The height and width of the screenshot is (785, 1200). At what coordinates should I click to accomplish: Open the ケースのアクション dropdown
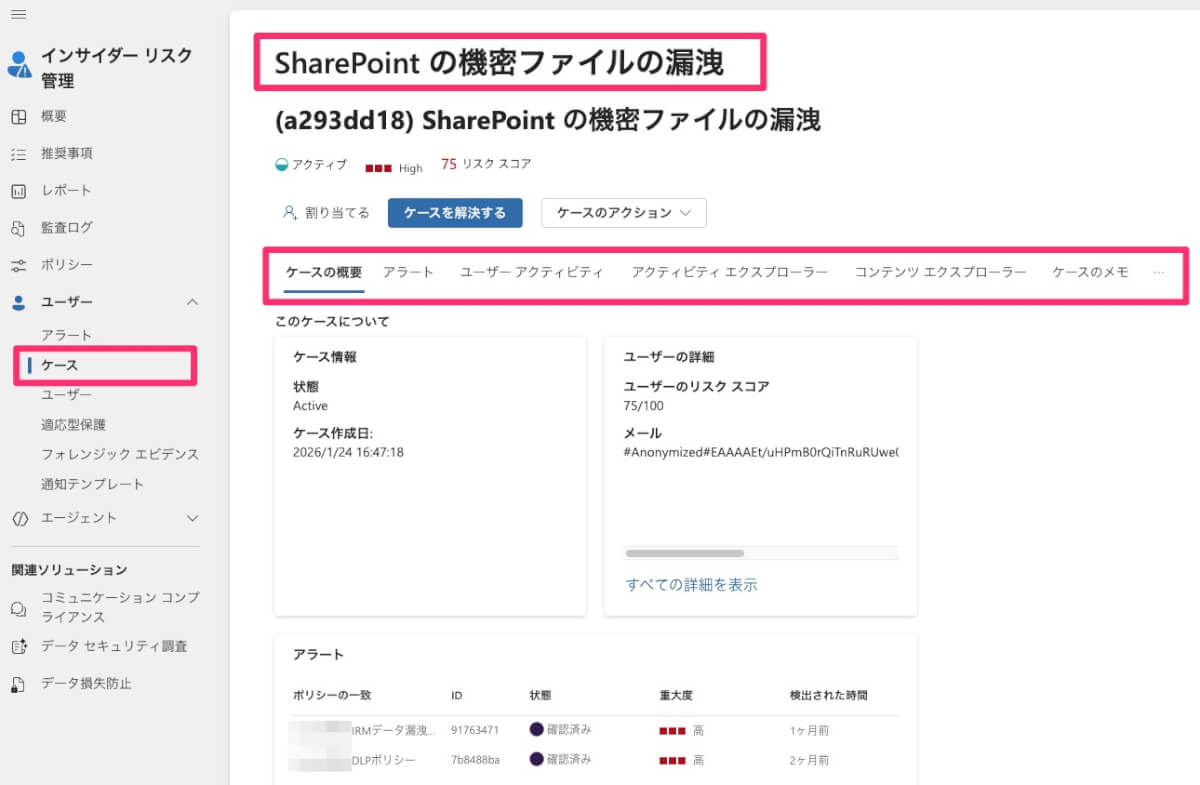point(624,213)
